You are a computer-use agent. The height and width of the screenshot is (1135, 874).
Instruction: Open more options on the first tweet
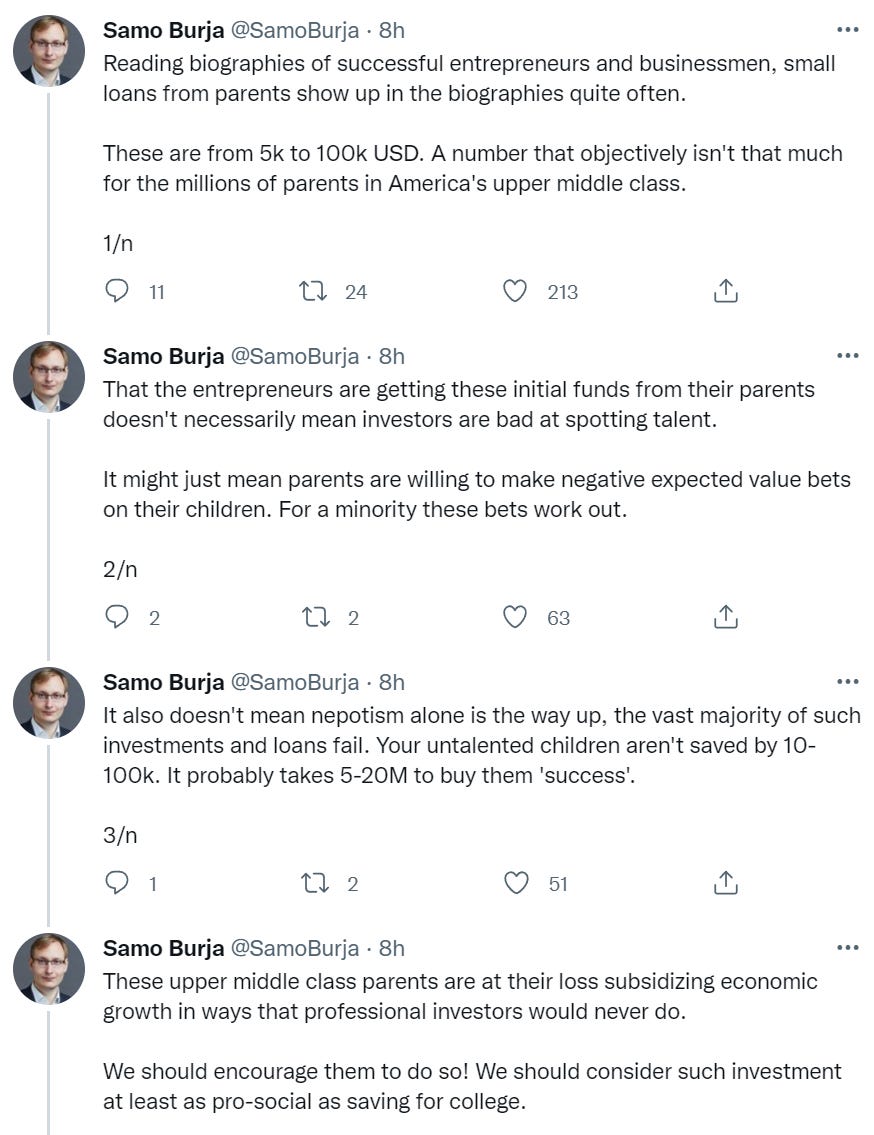(847, 30)
